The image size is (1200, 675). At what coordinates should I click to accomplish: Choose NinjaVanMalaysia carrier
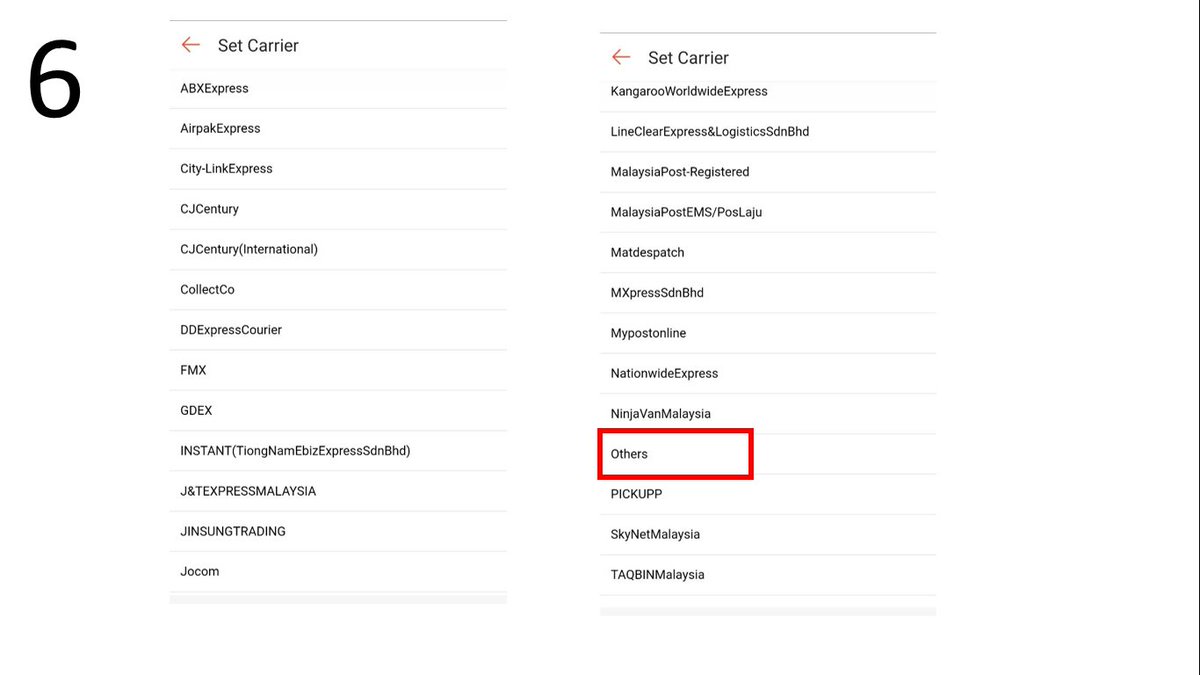click(x=768, y=414)
